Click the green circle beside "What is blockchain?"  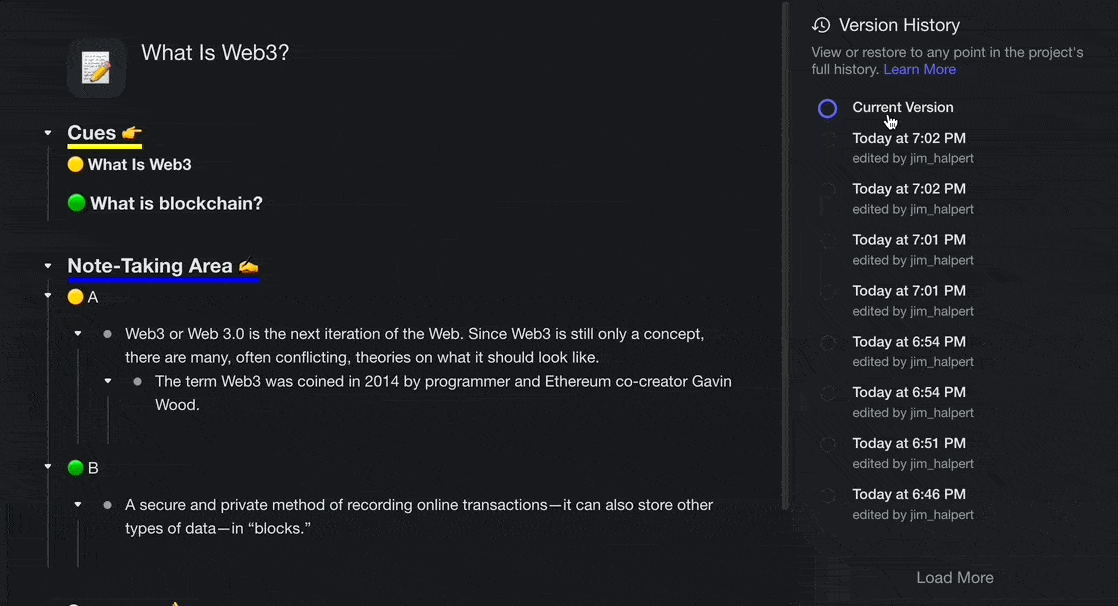(x=76, y=203)
